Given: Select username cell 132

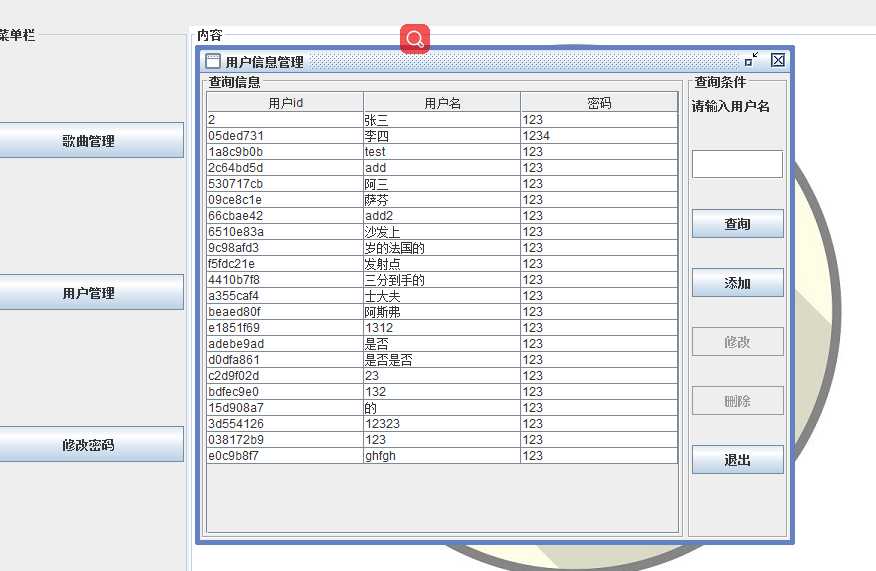Looking at the screenshot, I should 442,392.
